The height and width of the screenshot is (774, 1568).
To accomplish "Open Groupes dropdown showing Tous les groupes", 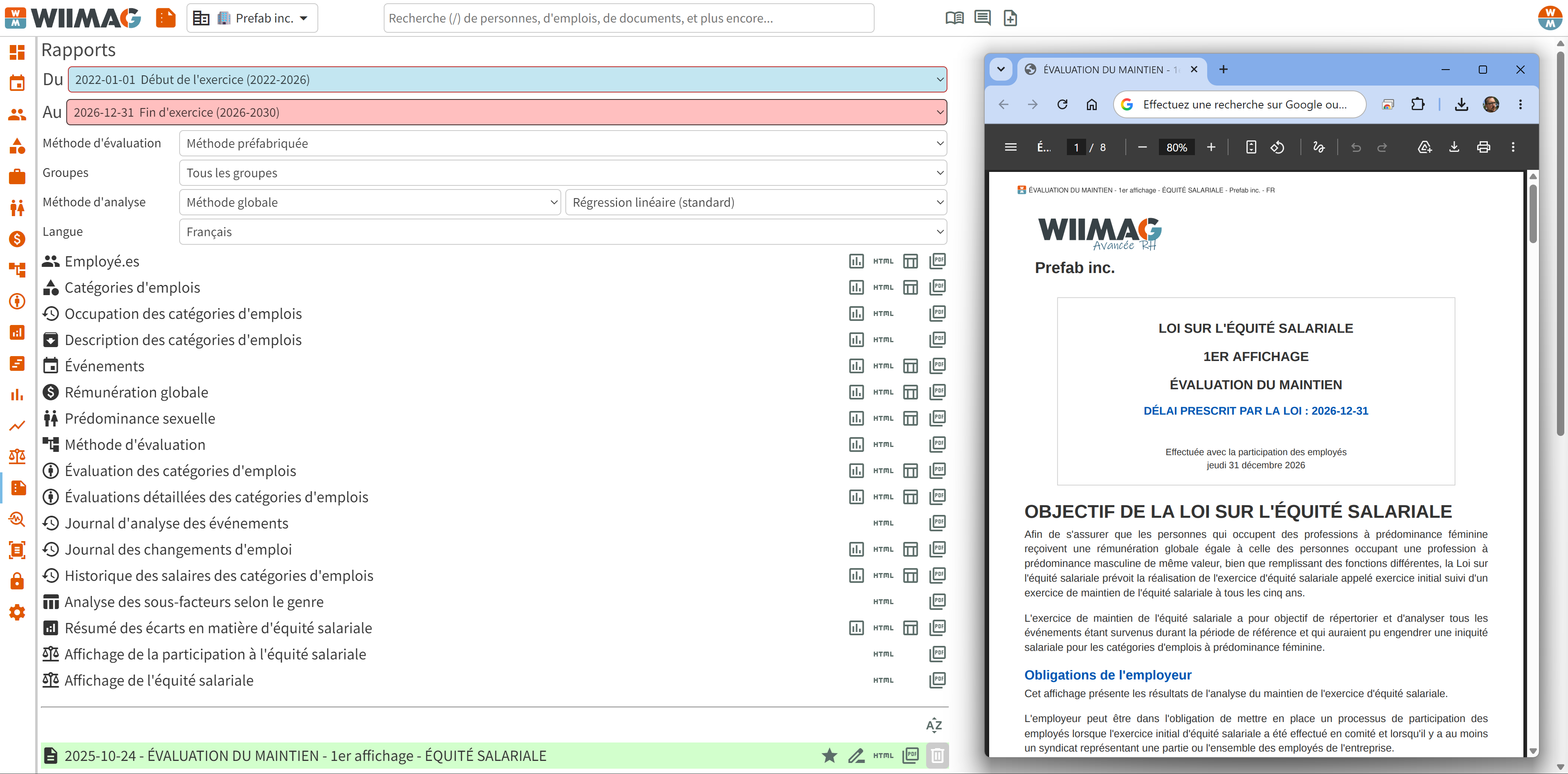I will point(563,173).
